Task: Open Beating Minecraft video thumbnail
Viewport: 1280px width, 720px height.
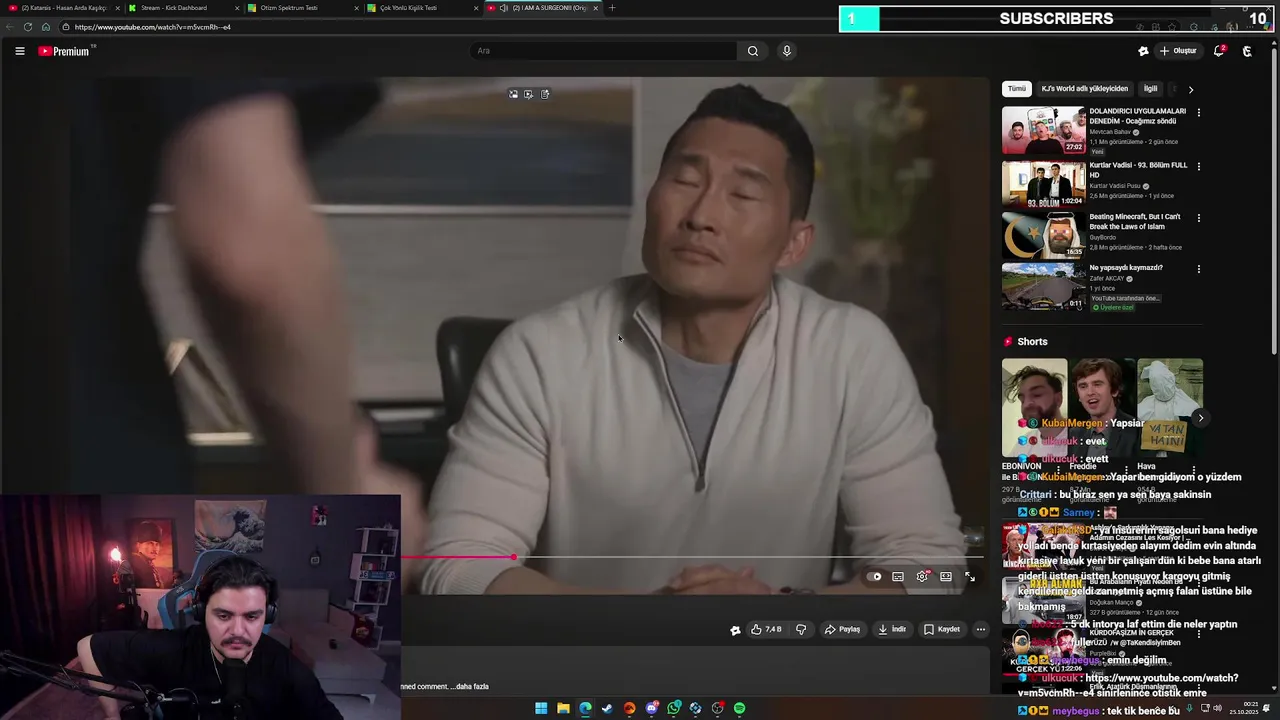Action: point(1044,235)
